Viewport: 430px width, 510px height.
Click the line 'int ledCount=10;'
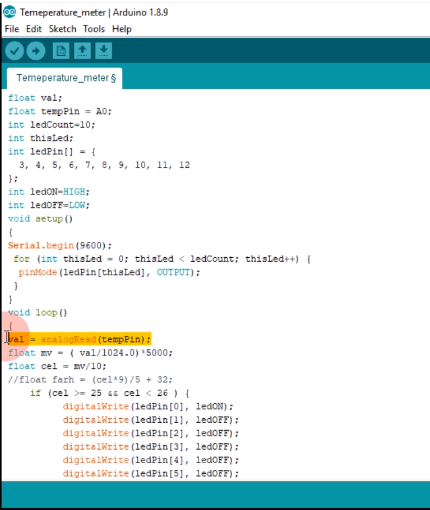pyautogui.click(x=52, y=125)
